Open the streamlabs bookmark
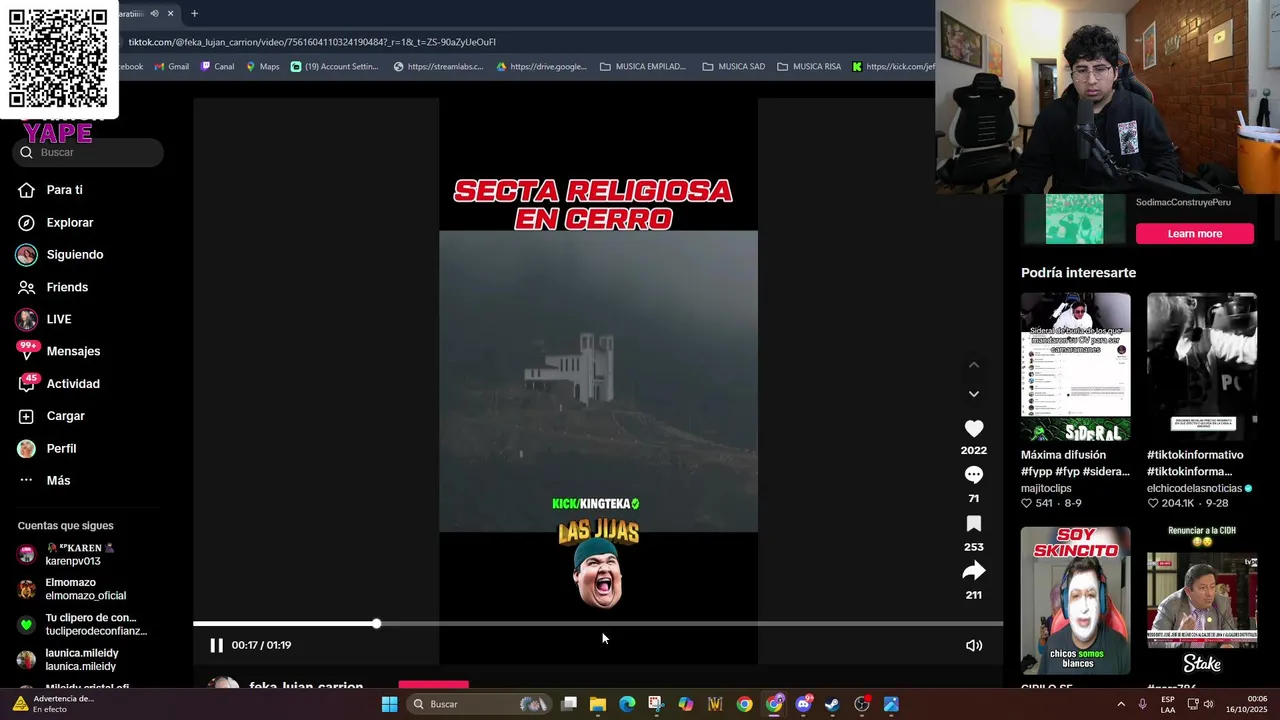 pyautogui.click(x=438, y=67)
